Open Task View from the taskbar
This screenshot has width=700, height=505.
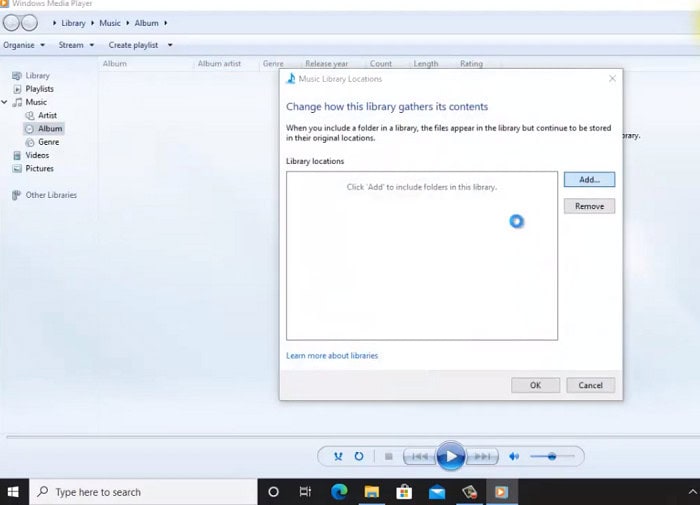click(x=305, y=492)
